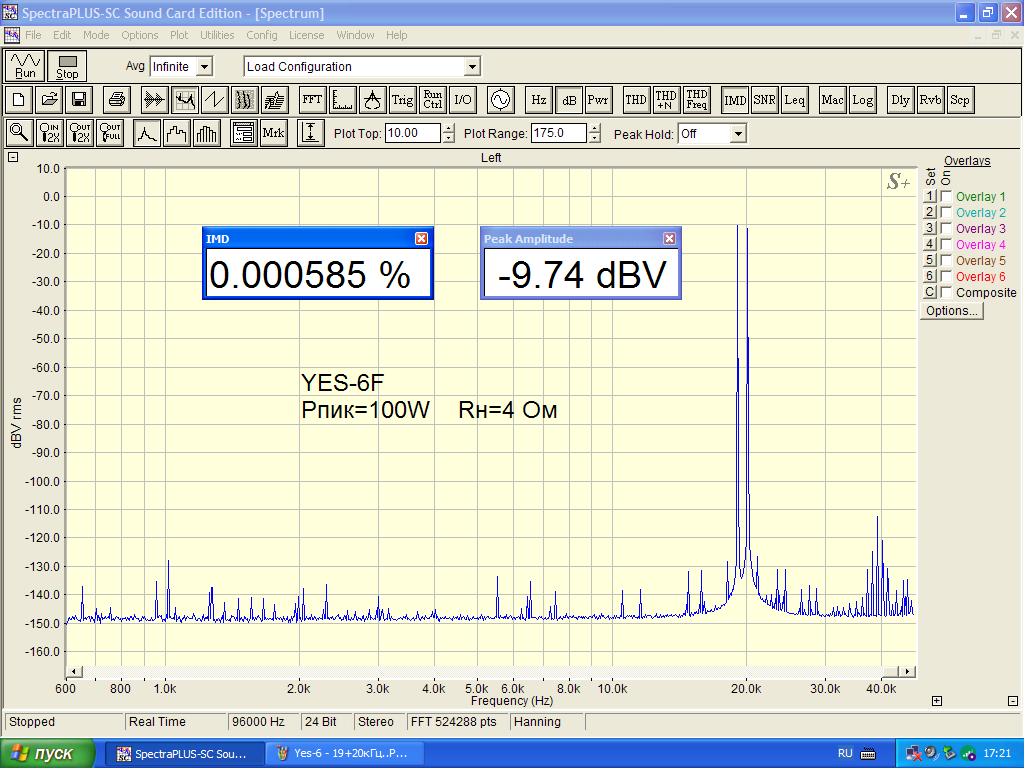Image resolution: width=1024 pixels, height=768 pixels.
Task: Open the Mrk markers button
Action: [273, 133]
